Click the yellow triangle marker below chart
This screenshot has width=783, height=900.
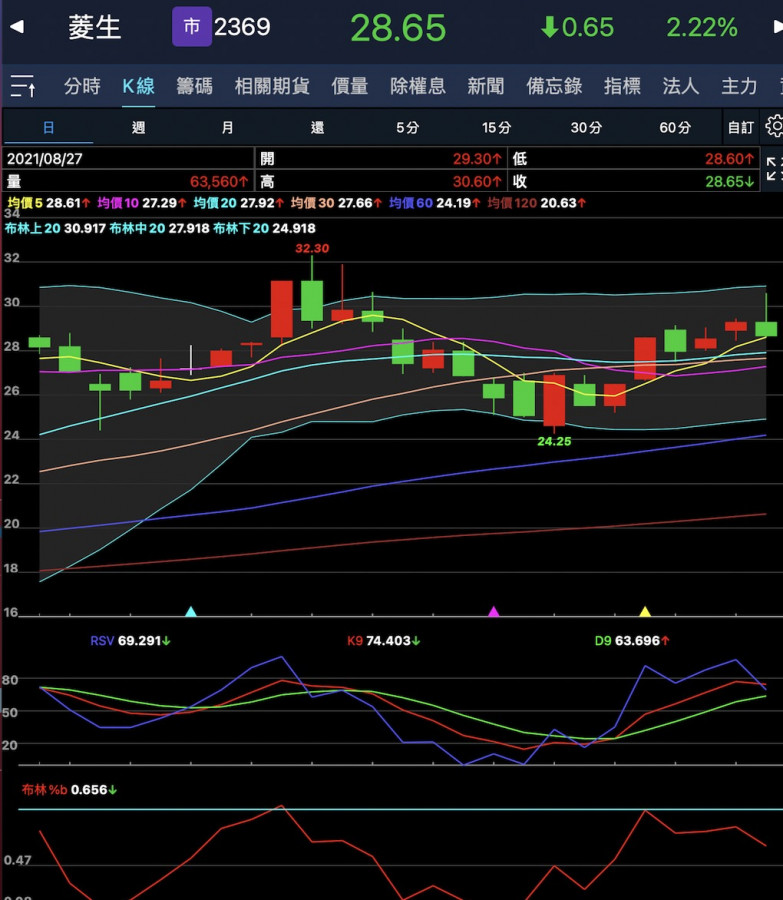[x=645, y=610]
